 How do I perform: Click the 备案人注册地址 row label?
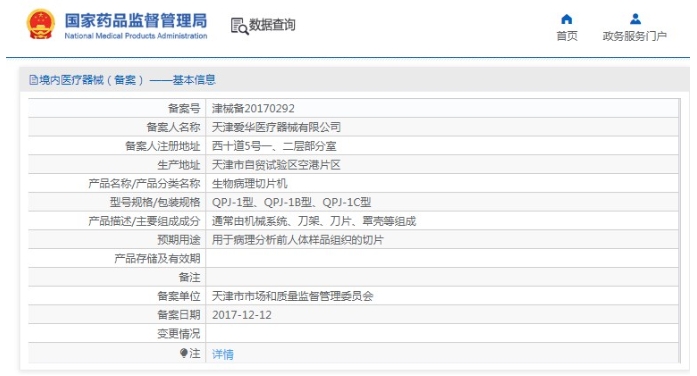[163, 146]
